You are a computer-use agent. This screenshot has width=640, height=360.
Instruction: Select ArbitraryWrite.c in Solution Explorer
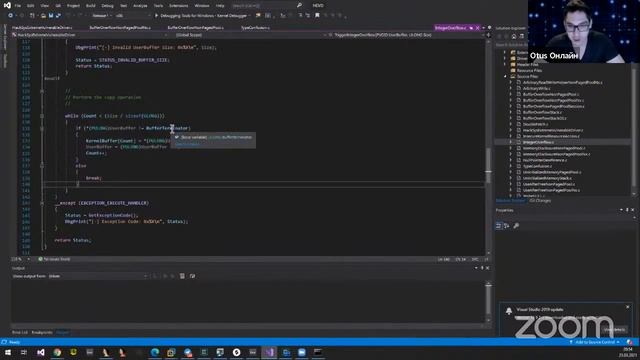coord(536,88)
